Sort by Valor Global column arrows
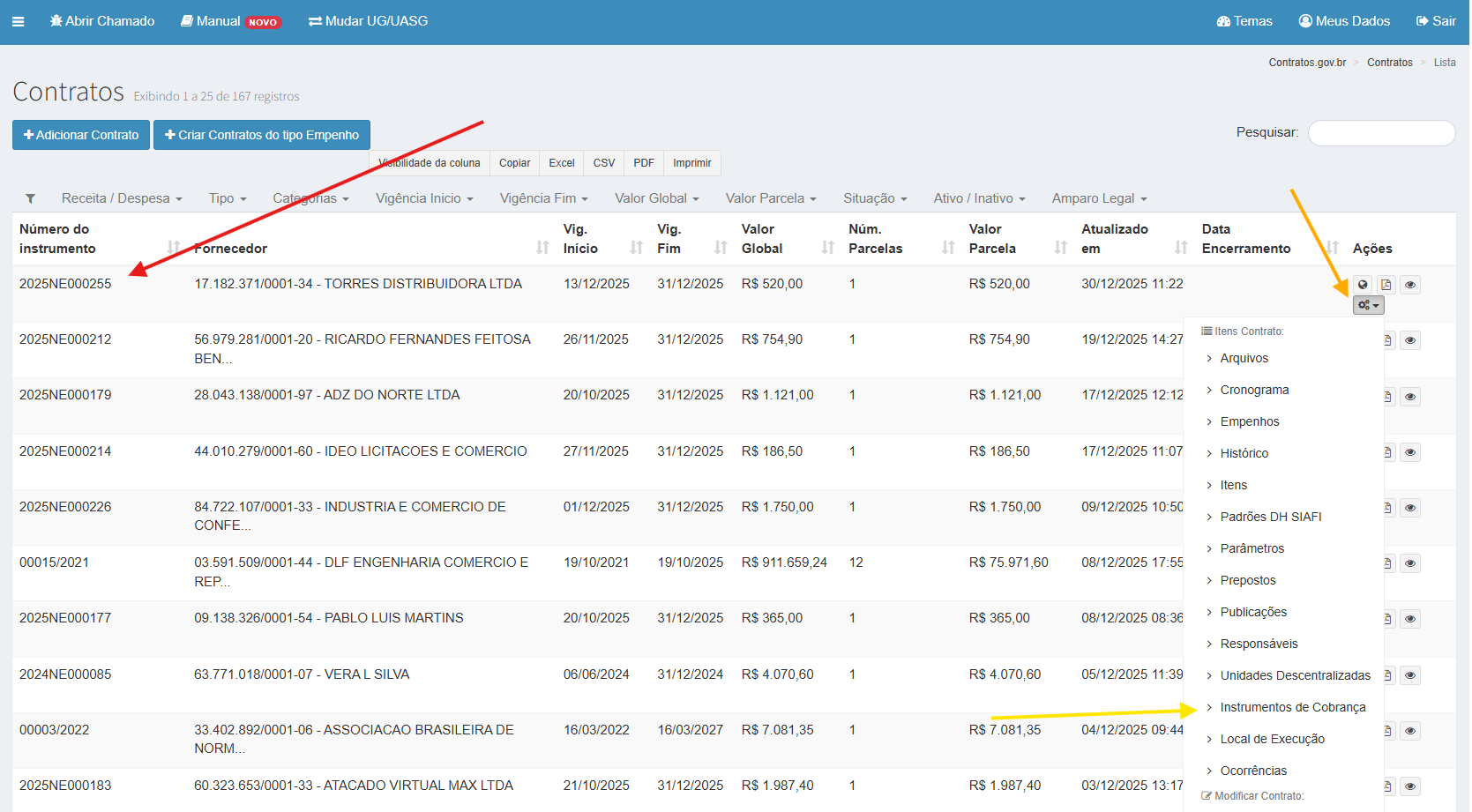This screenshot has height=812, width=1472. pos(827,249)
